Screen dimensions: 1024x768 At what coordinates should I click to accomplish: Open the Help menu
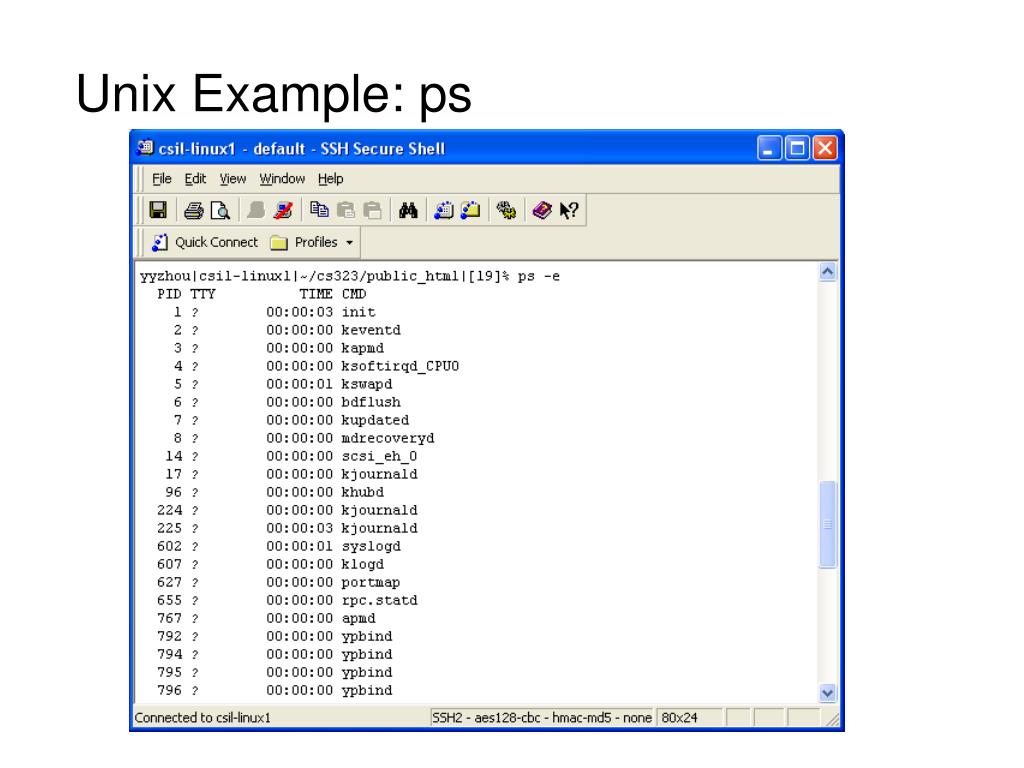coord(330,179)
